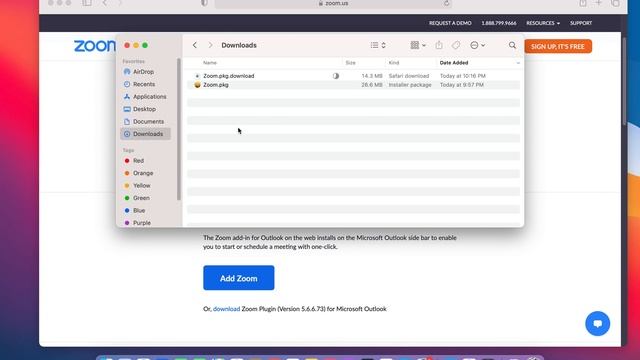Sort by the Size column
640x360 pixels.
(350, 63)
